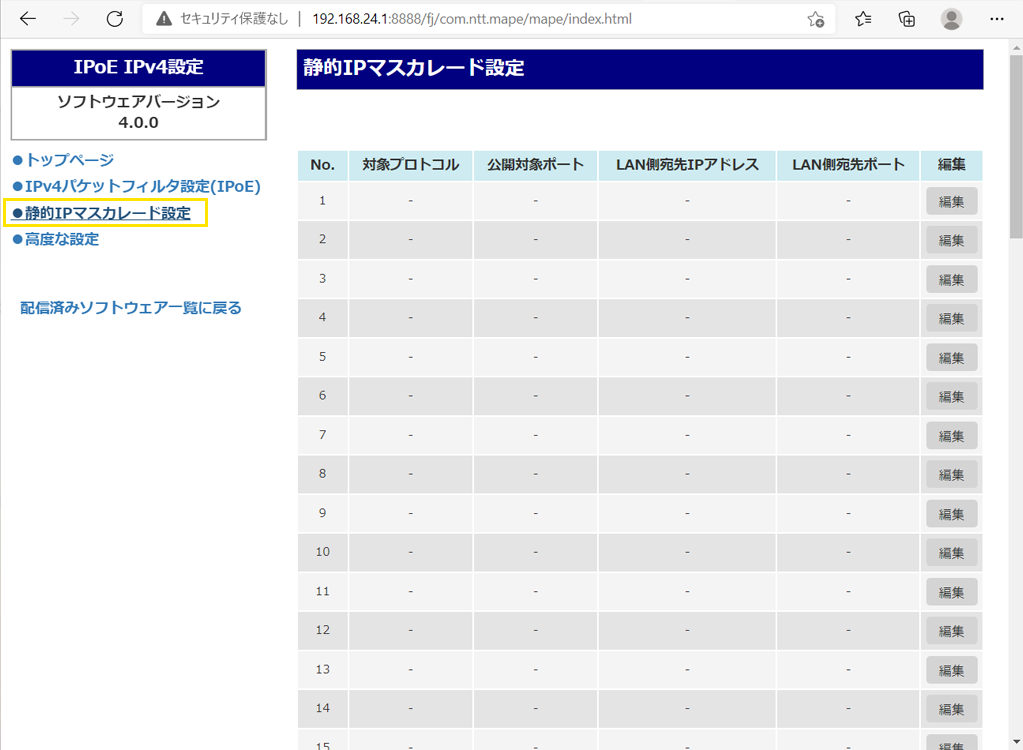Image resolution: width=1023 pixels, height=750 pixels.
Task: Open 高度な設定 sidebar link
Action: coord(62,239)
